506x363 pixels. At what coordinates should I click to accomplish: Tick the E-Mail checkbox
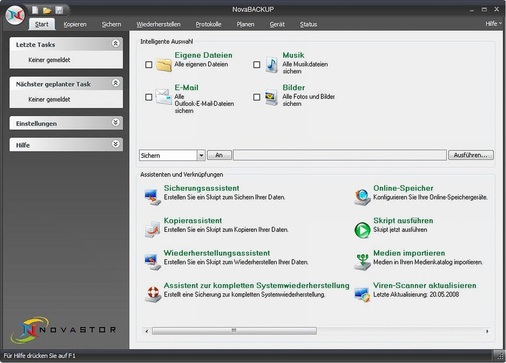149,97
